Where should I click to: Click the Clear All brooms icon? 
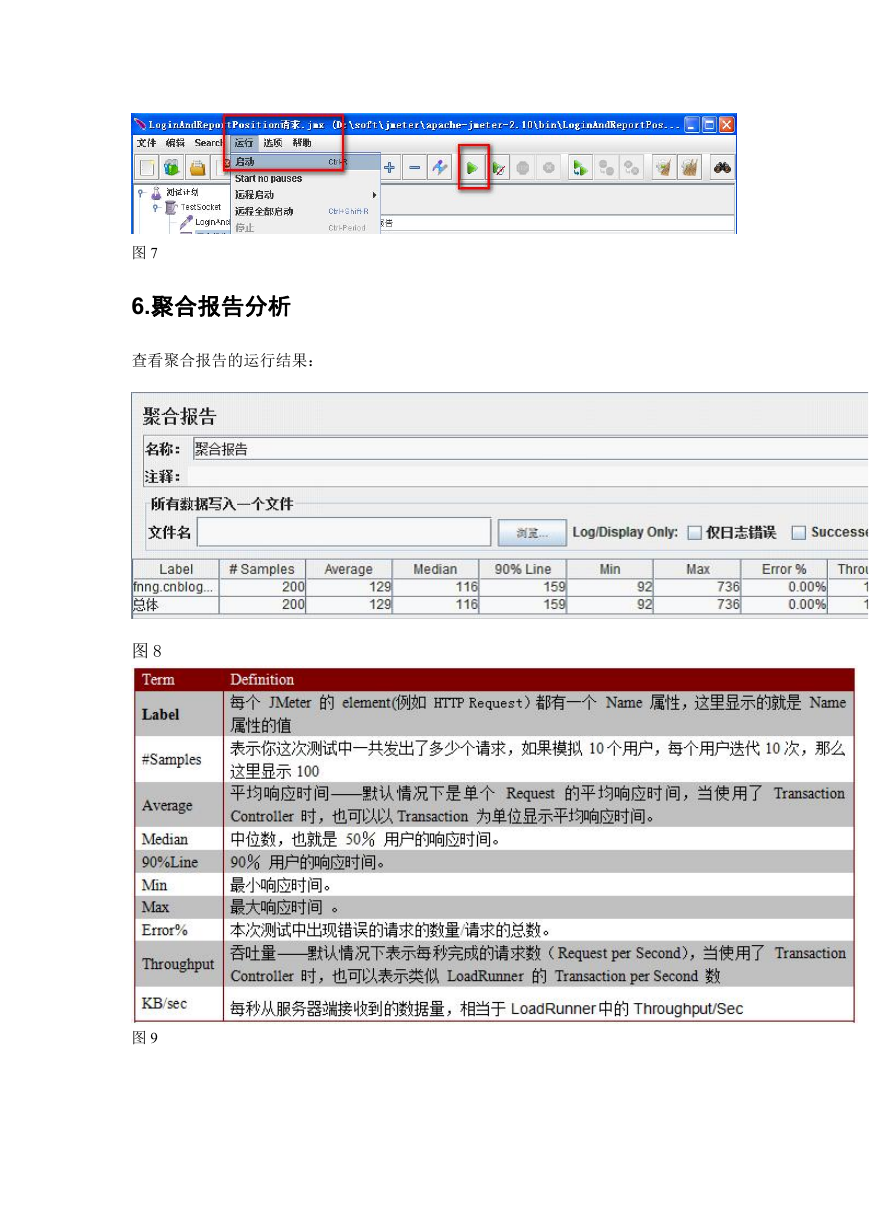point(691,168)
